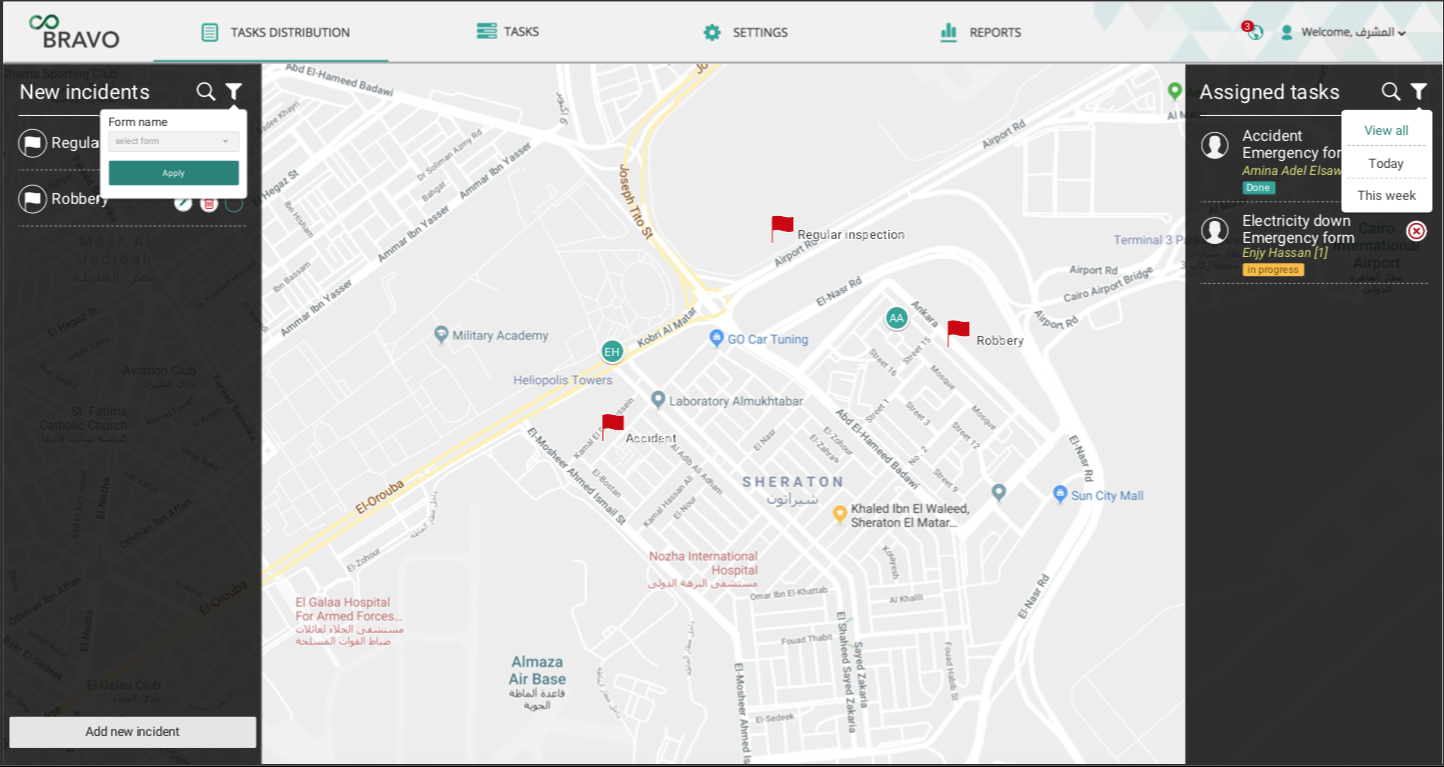Open the Tasks Distribution tab
Image resolution: width=1444 pixels, height=767 pixels.
[x=275, y=32]
